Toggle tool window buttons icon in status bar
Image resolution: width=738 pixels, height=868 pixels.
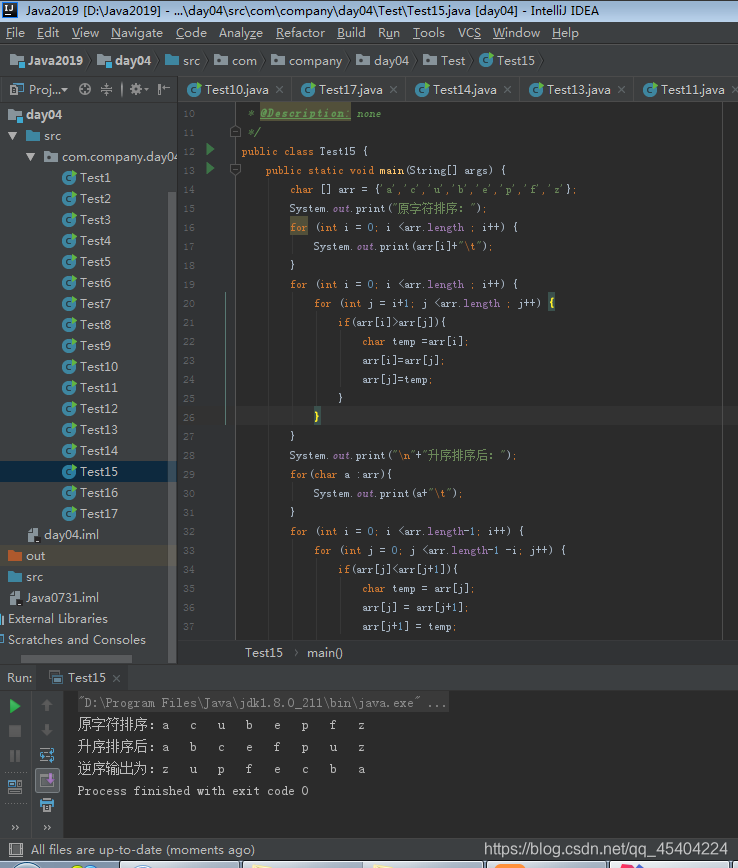click(16, 850)
